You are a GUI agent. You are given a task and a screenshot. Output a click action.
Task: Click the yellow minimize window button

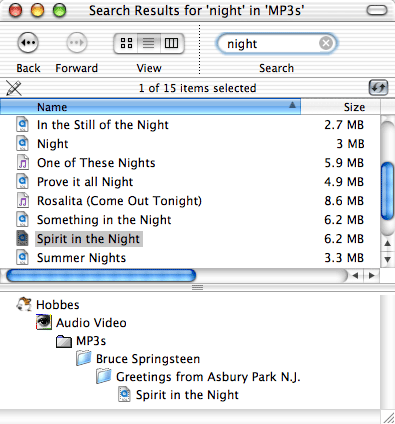[x=37, y=10]
